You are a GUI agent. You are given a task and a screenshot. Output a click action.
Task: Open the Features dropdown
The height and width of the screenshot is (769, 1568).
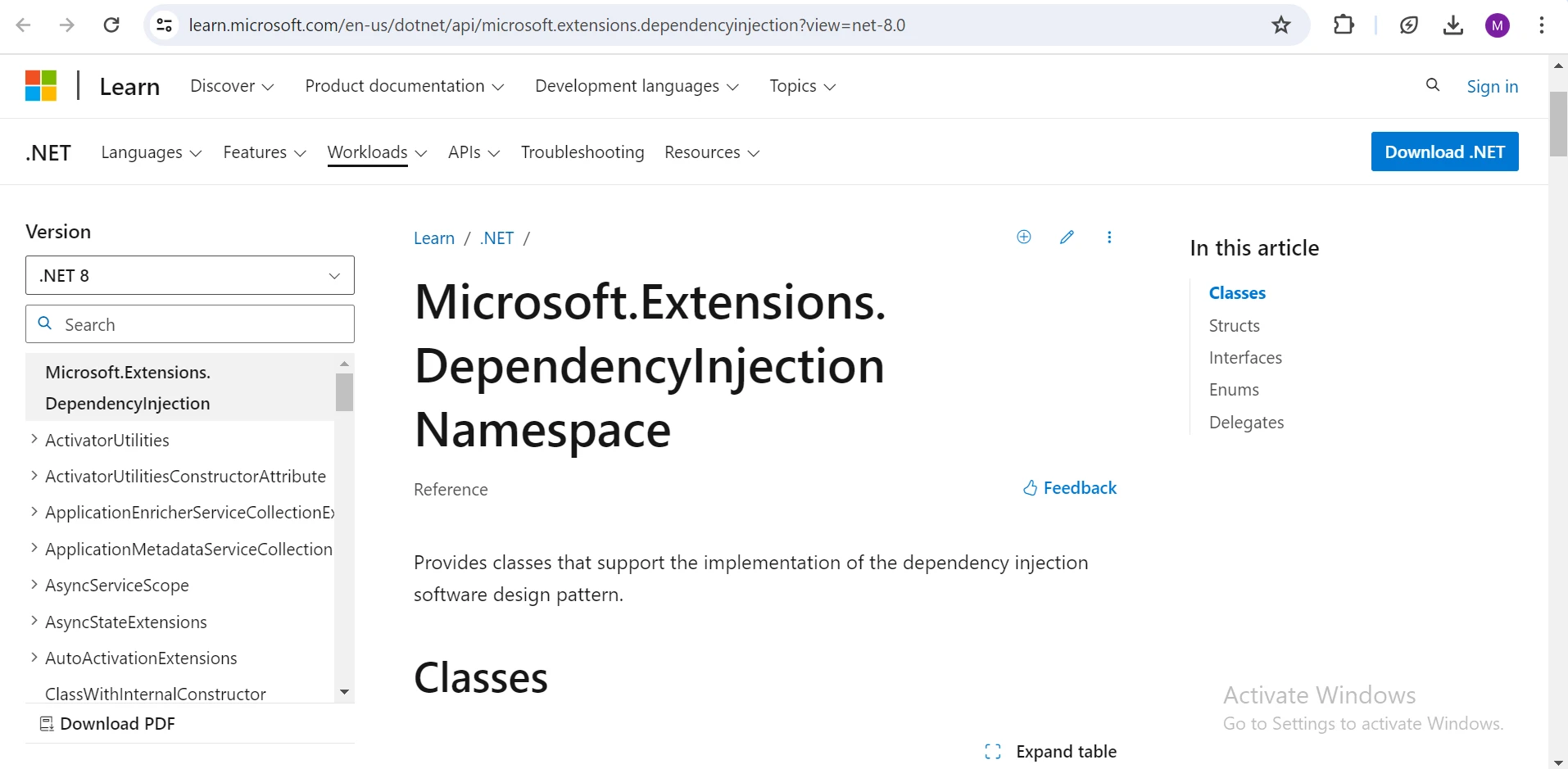[265, 152]
